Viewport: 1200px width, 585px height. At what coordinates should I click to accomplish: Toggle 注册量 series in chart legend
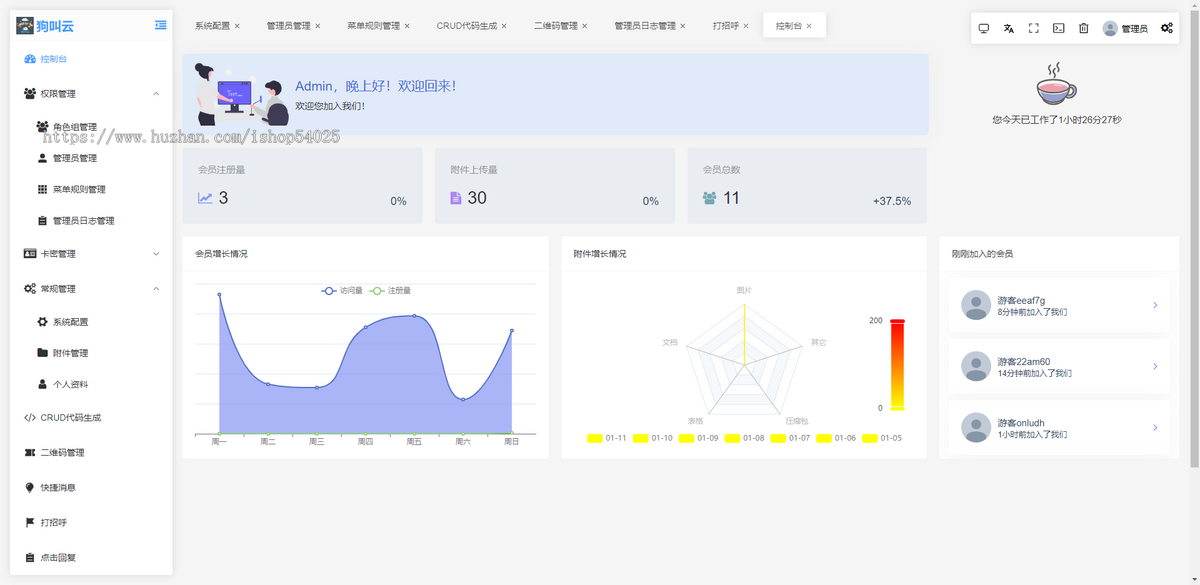(x=390, y=290)
